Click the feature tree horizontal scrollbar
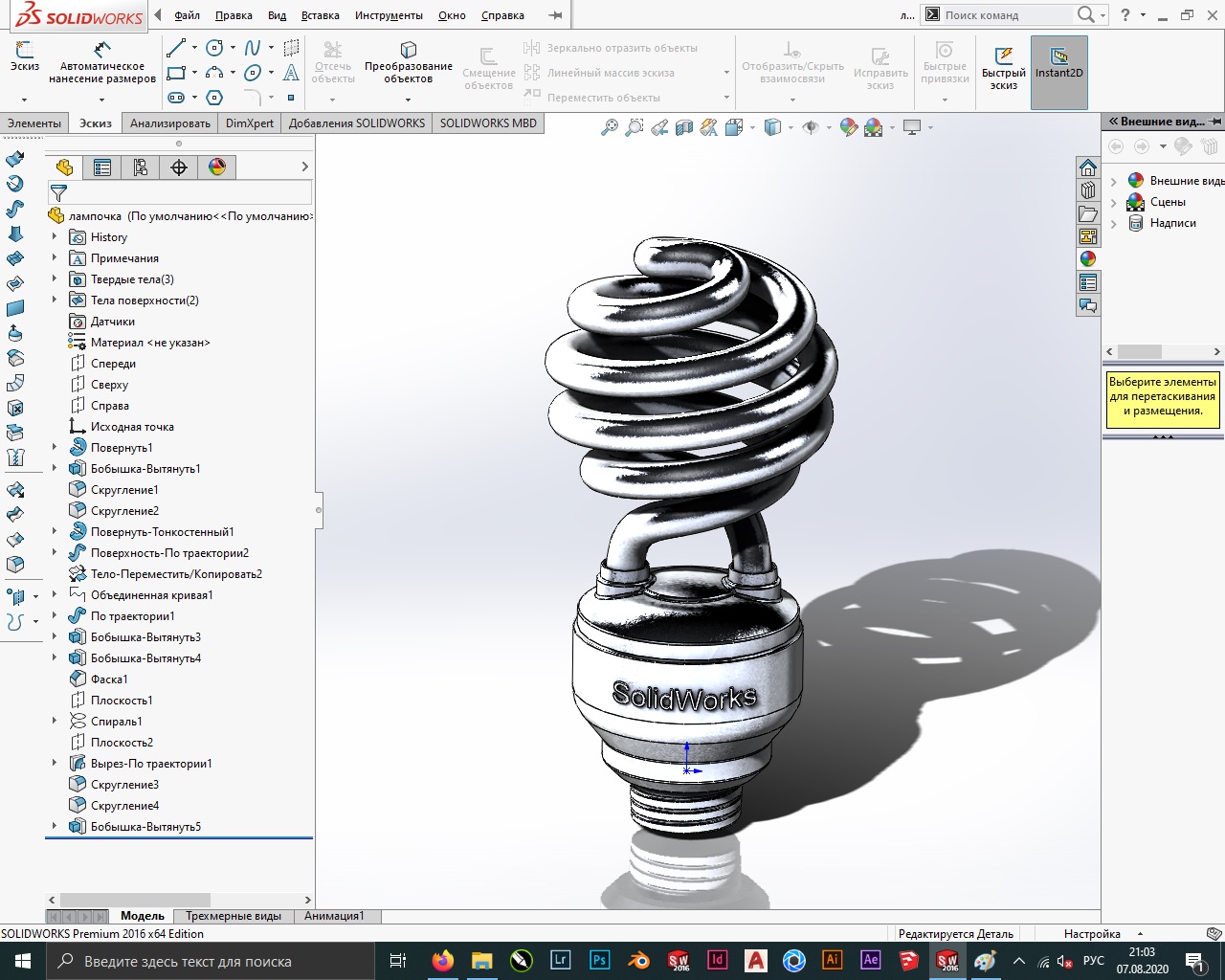This screenshot has height=980, width=1225. coord(180,901)
